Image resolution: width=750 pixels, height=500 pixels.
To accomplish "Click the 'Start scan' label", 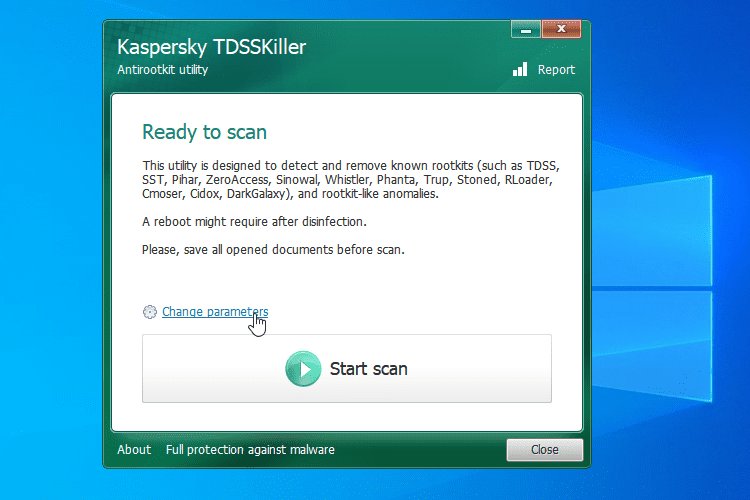I will point(368,369).
